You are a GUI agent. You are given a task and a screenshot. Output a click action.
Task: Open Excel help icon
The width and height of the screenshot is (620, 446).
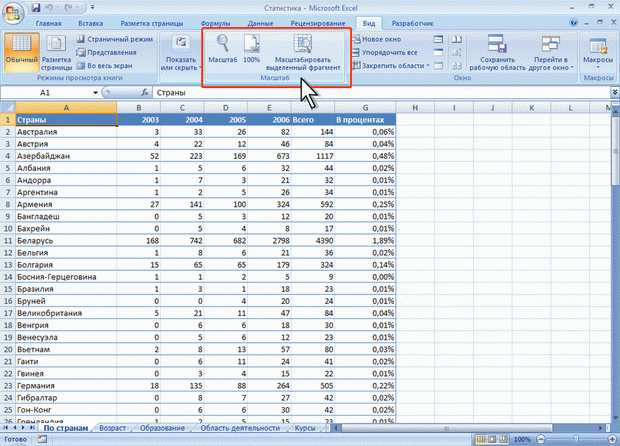click(x=573, y=23)
